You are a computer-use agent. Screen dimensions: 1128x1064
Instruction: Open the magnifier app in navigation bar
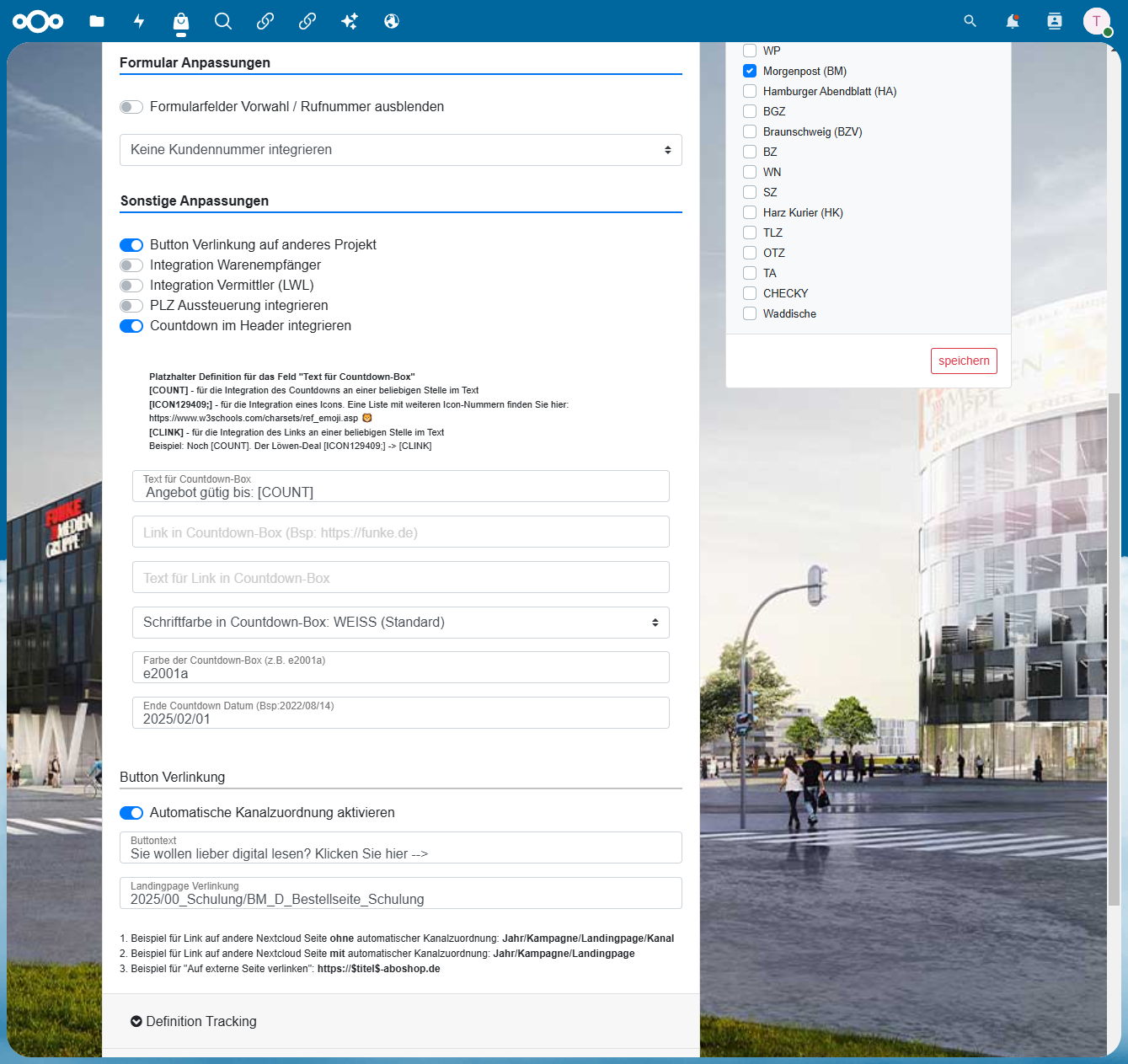(x=223, y=21)
